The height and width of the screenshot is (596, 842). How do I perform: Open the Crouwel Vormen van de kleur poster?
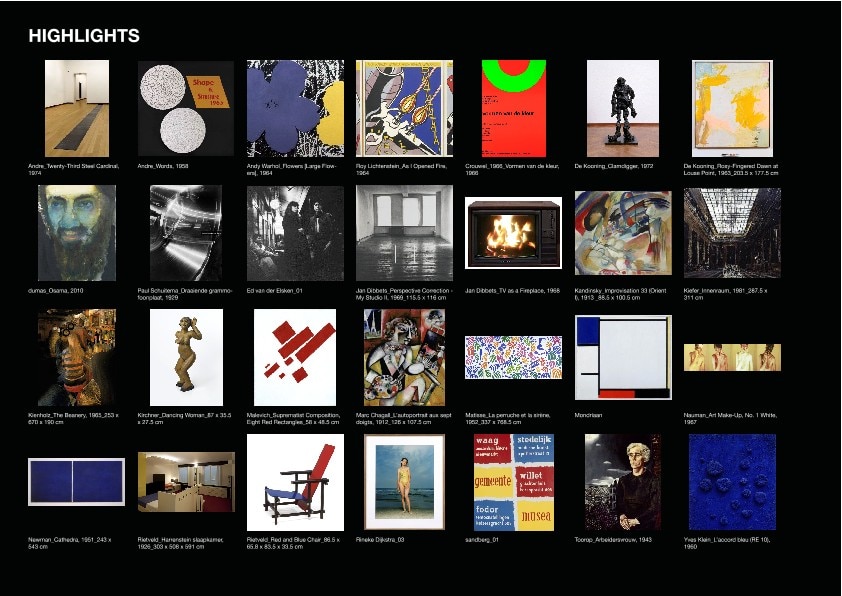[514, 108]
